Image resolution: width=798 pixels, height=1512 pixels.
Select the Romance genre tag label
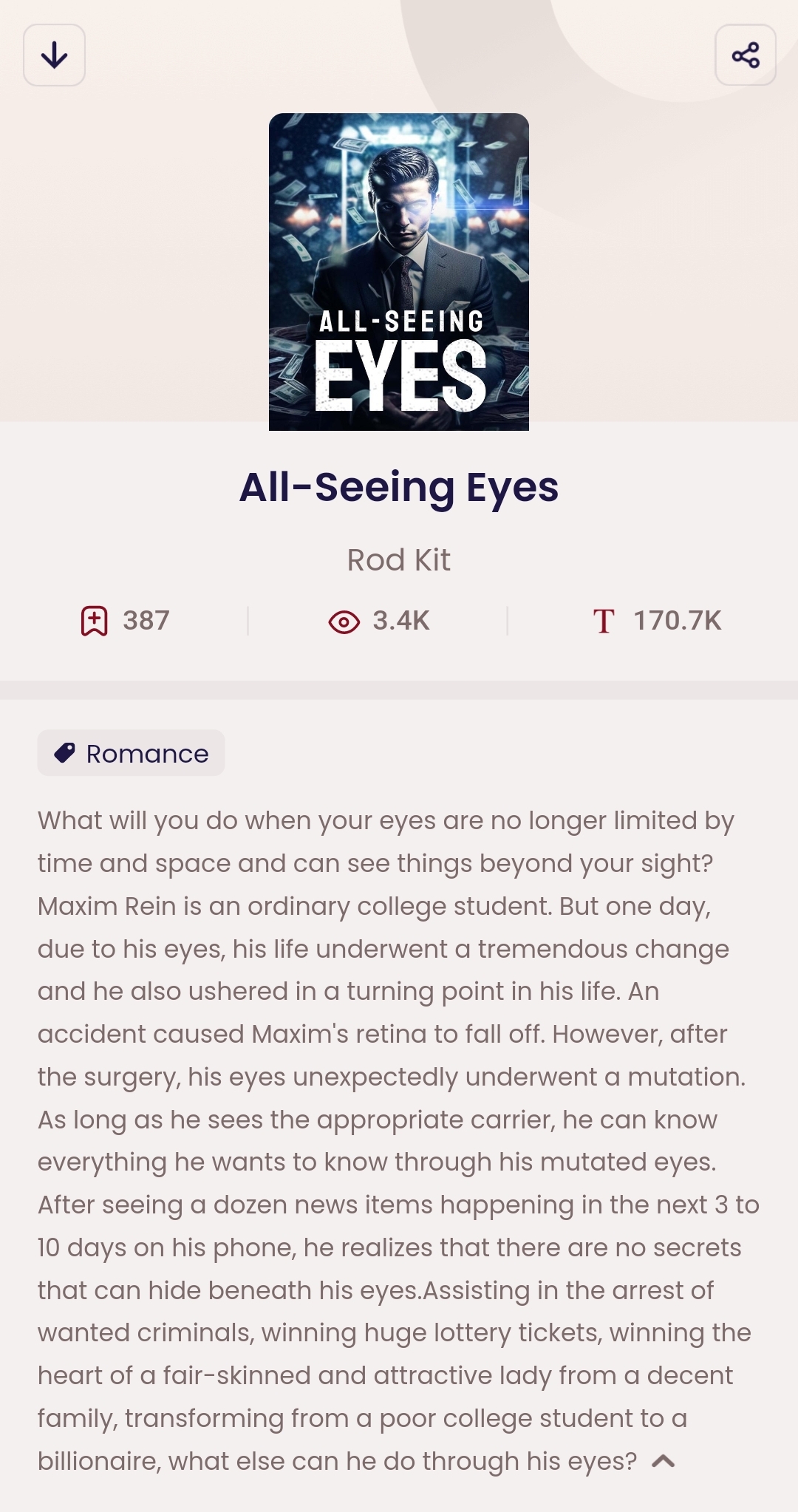click(x=147, y=754)
